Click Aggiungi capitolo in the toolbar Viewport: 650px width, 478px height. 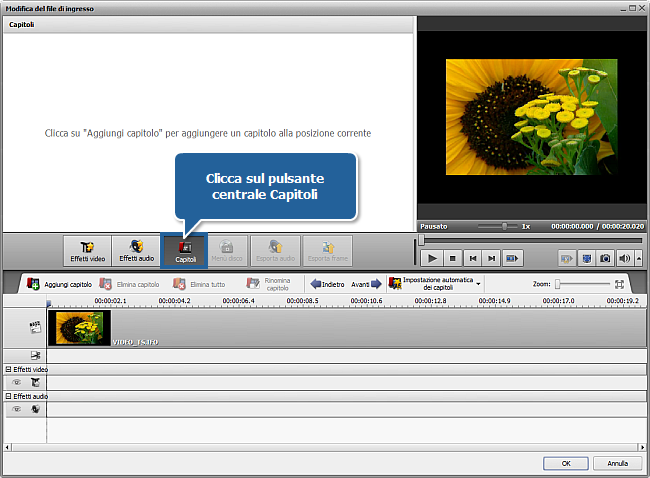click(x=61, y=284)
